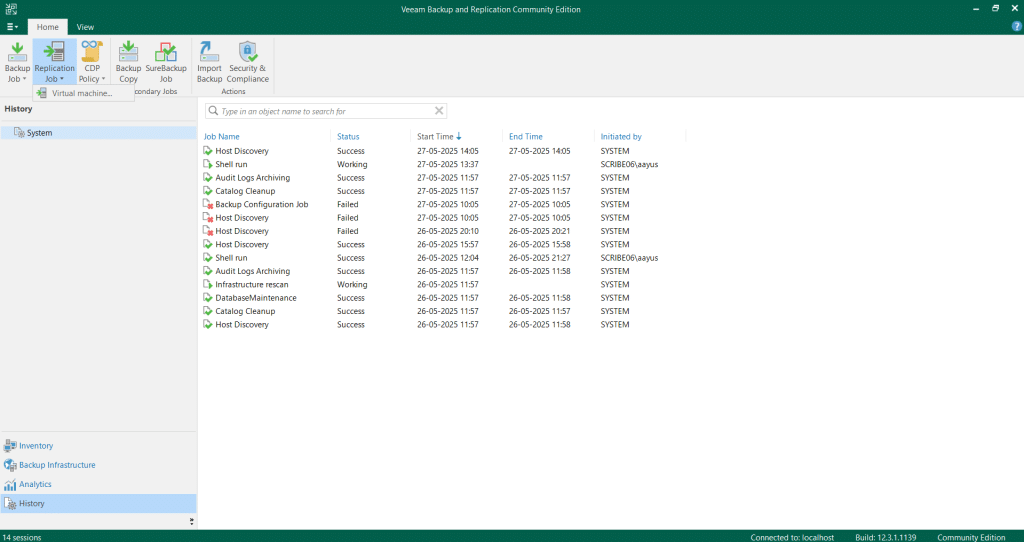Click Connected to: localhost in status bar
The image size is (1024, 542).
(x=792, y=537)
